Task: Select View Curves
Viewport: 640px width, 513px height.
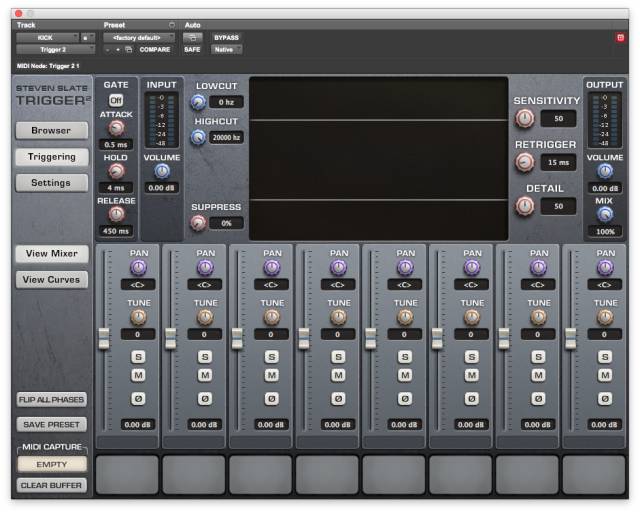Action: tap(52, 280)
